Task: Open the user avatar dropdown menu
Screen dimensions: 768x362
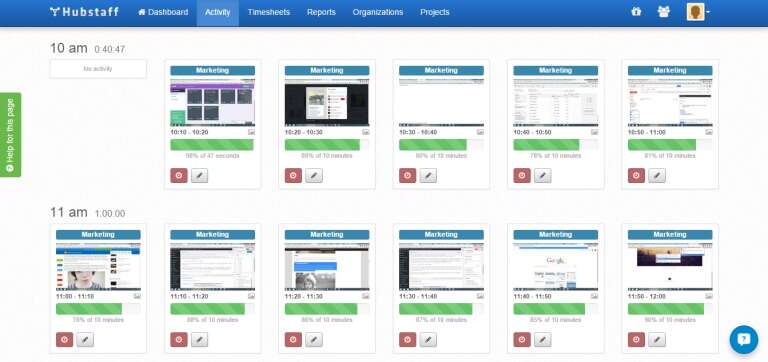Action: [x=698, y=12]
